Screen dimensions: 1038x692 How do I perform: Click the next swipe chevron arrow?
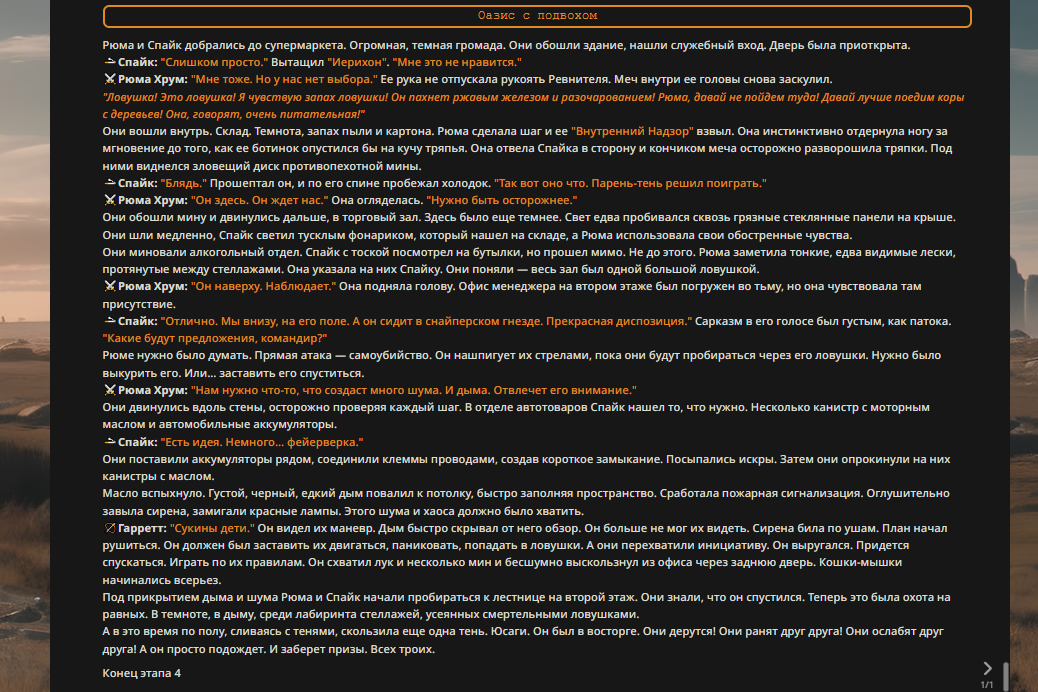click(x=987, y=668)
